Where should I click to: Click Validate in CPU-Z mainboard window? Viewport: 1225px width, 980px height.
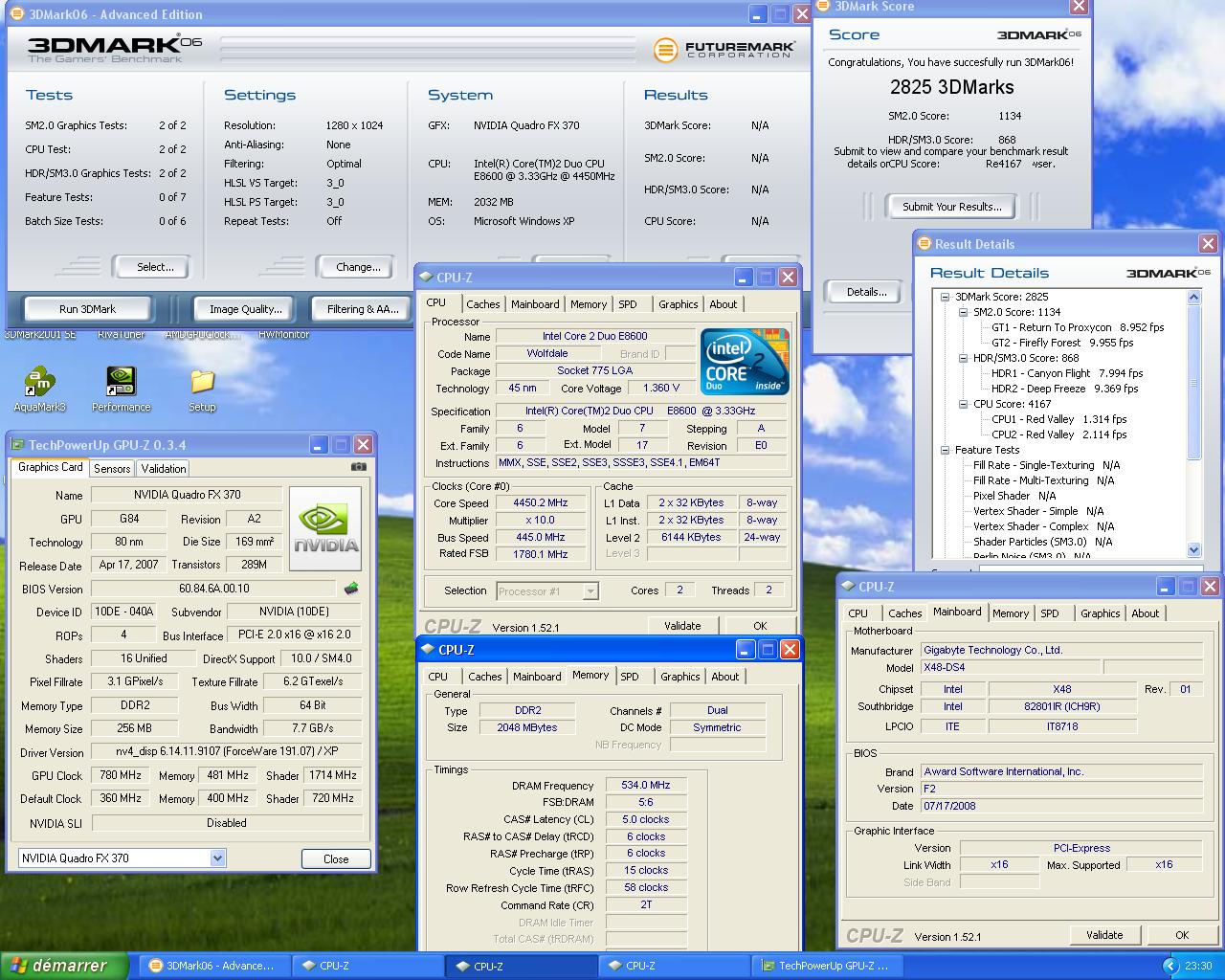tap(1104, 935)
